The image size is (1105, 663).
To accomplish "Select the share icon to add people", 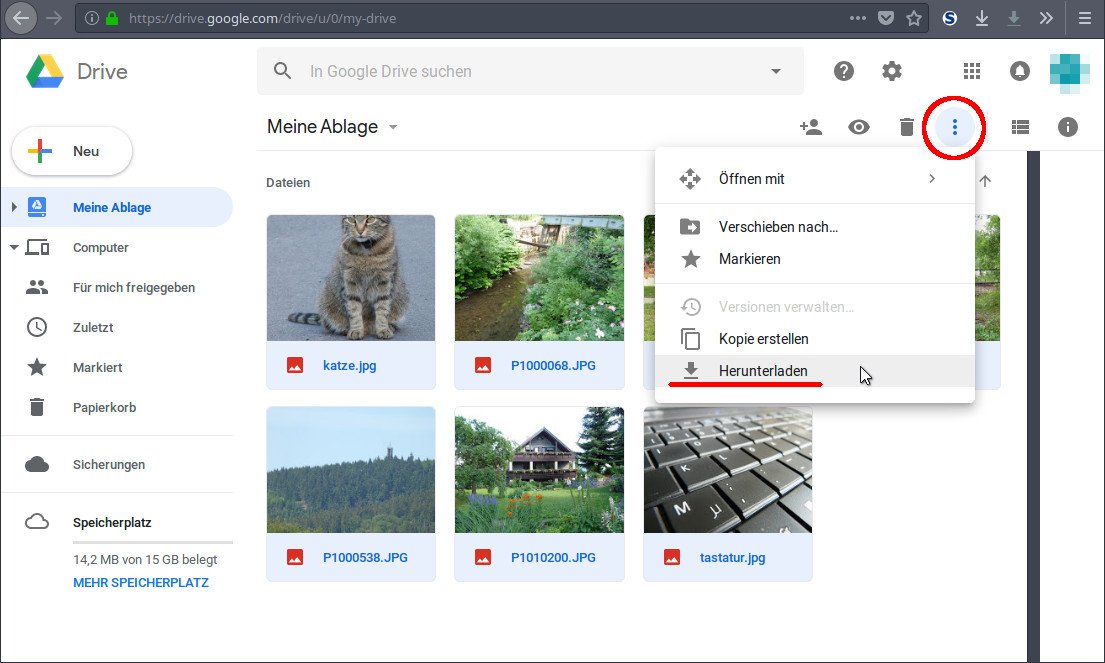I will (x=811, y=127).
